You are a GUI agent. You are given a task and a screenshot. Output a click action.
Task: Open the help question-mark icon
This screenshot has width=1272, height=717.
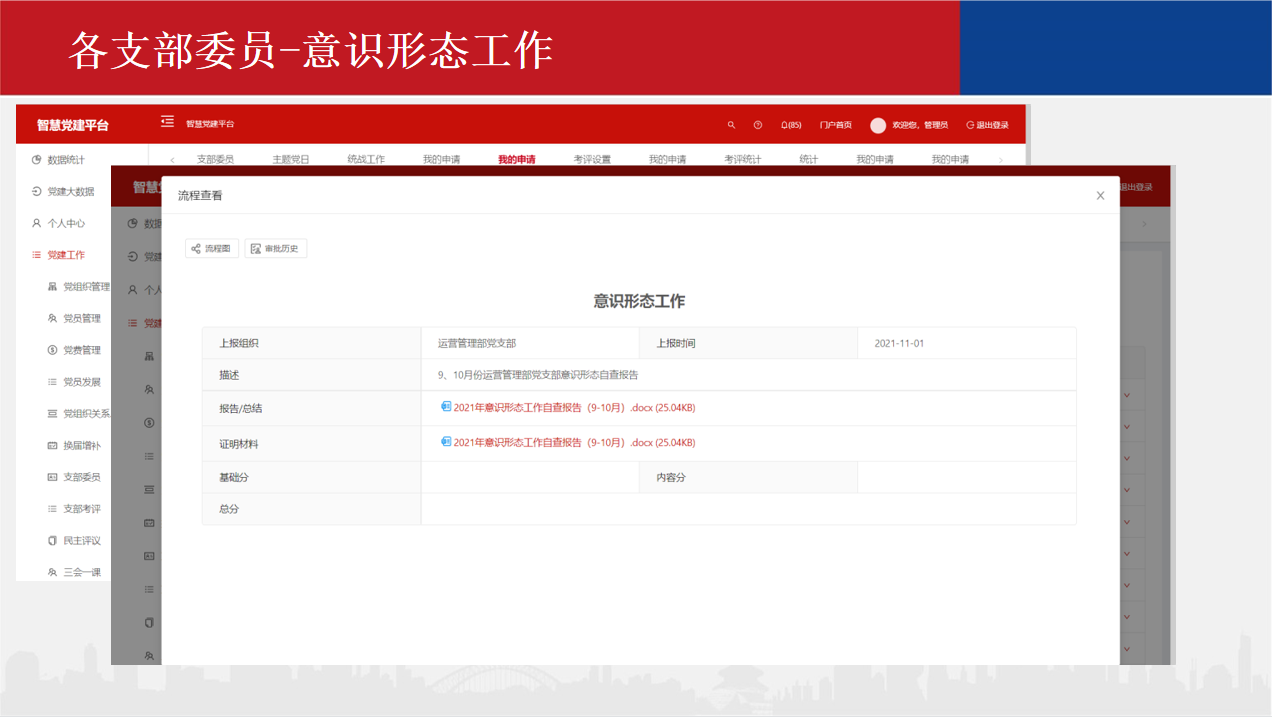[757, 125]
